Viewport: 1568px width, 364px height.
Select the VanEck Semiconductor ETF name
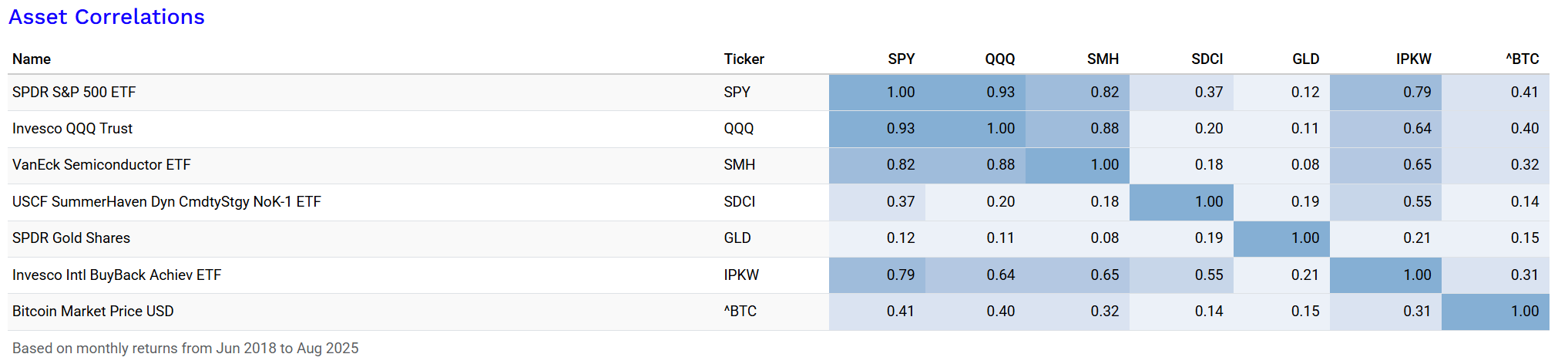101,165
